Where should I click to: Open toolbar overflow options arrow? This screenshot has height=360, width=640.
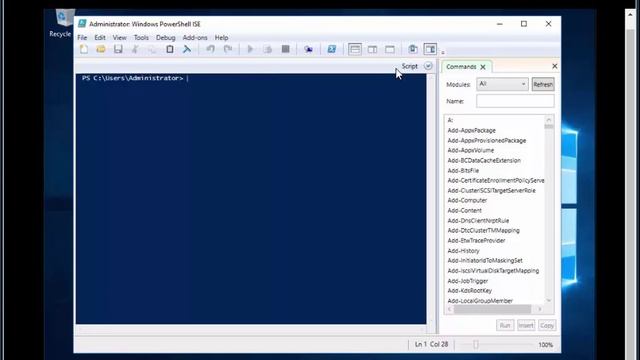click(x=443, y=52)
